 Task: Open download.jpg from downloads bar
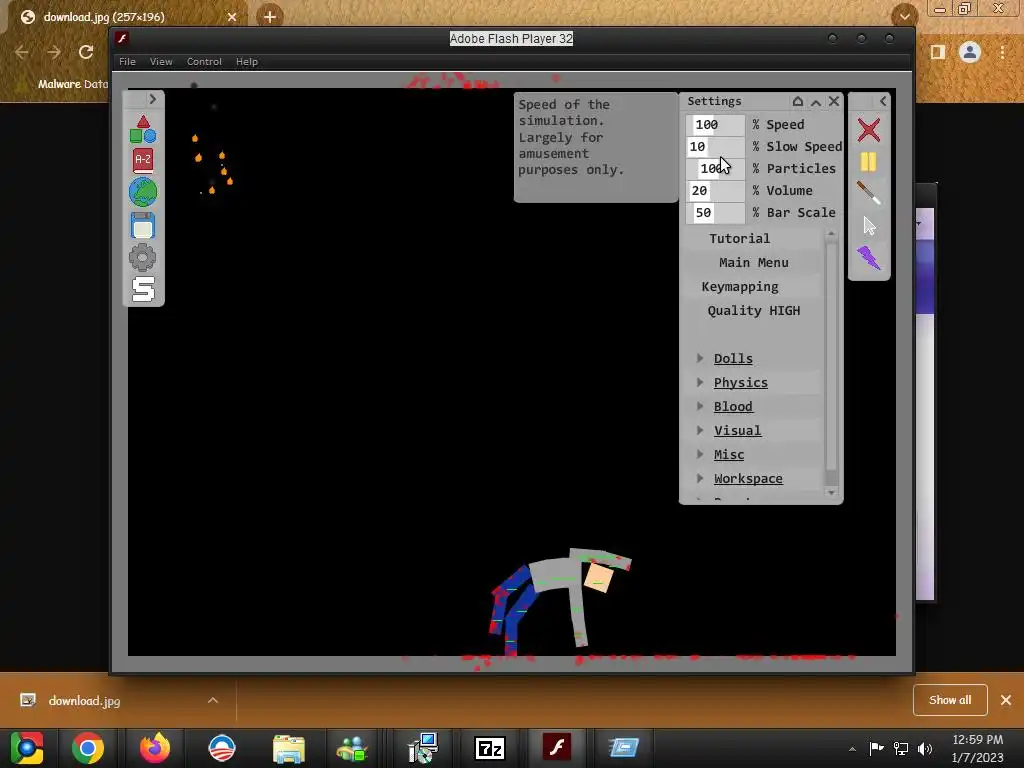84,701
